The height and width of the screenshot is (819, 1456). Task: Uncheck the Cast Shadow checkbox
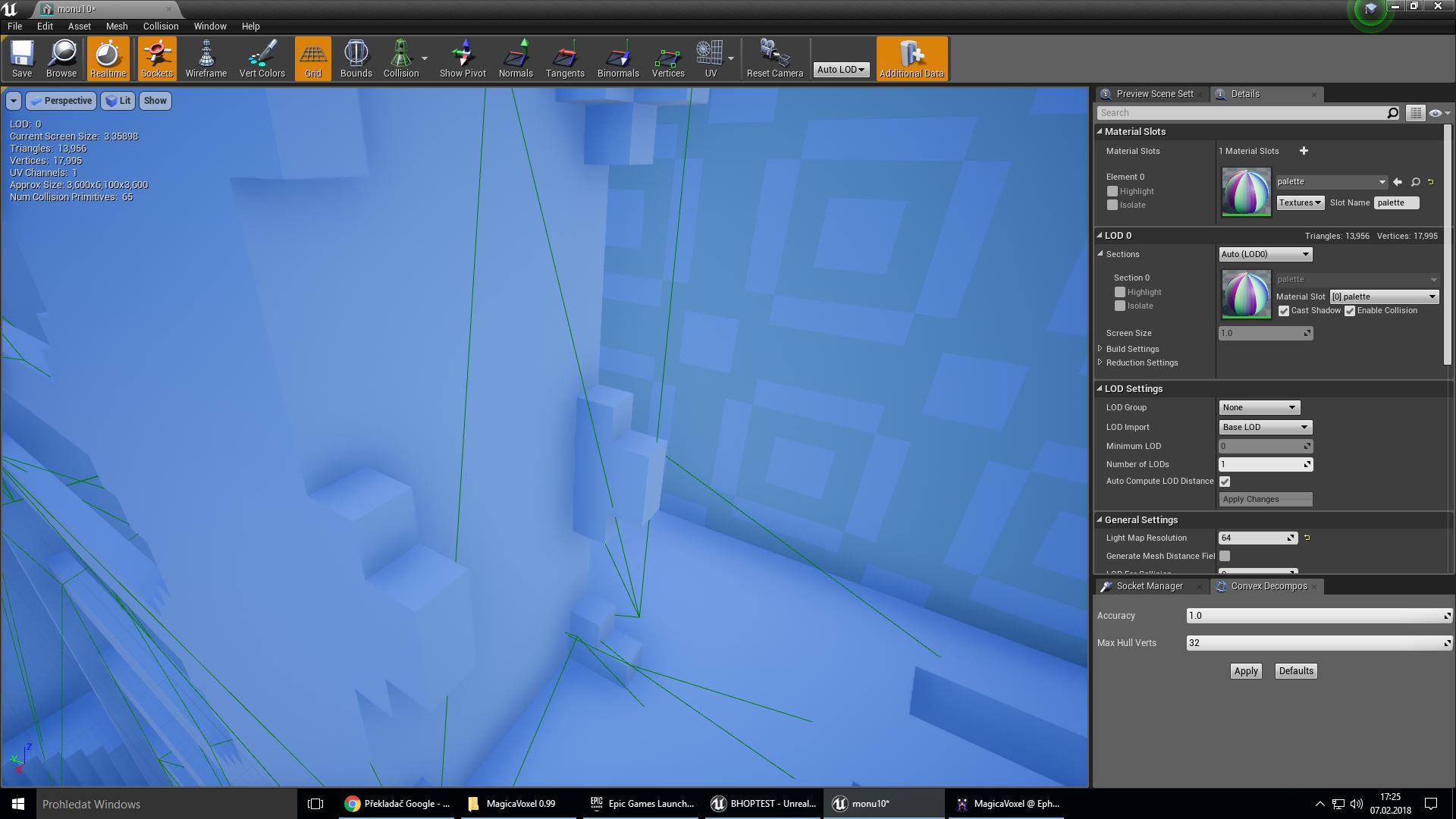pos(1284,311)
